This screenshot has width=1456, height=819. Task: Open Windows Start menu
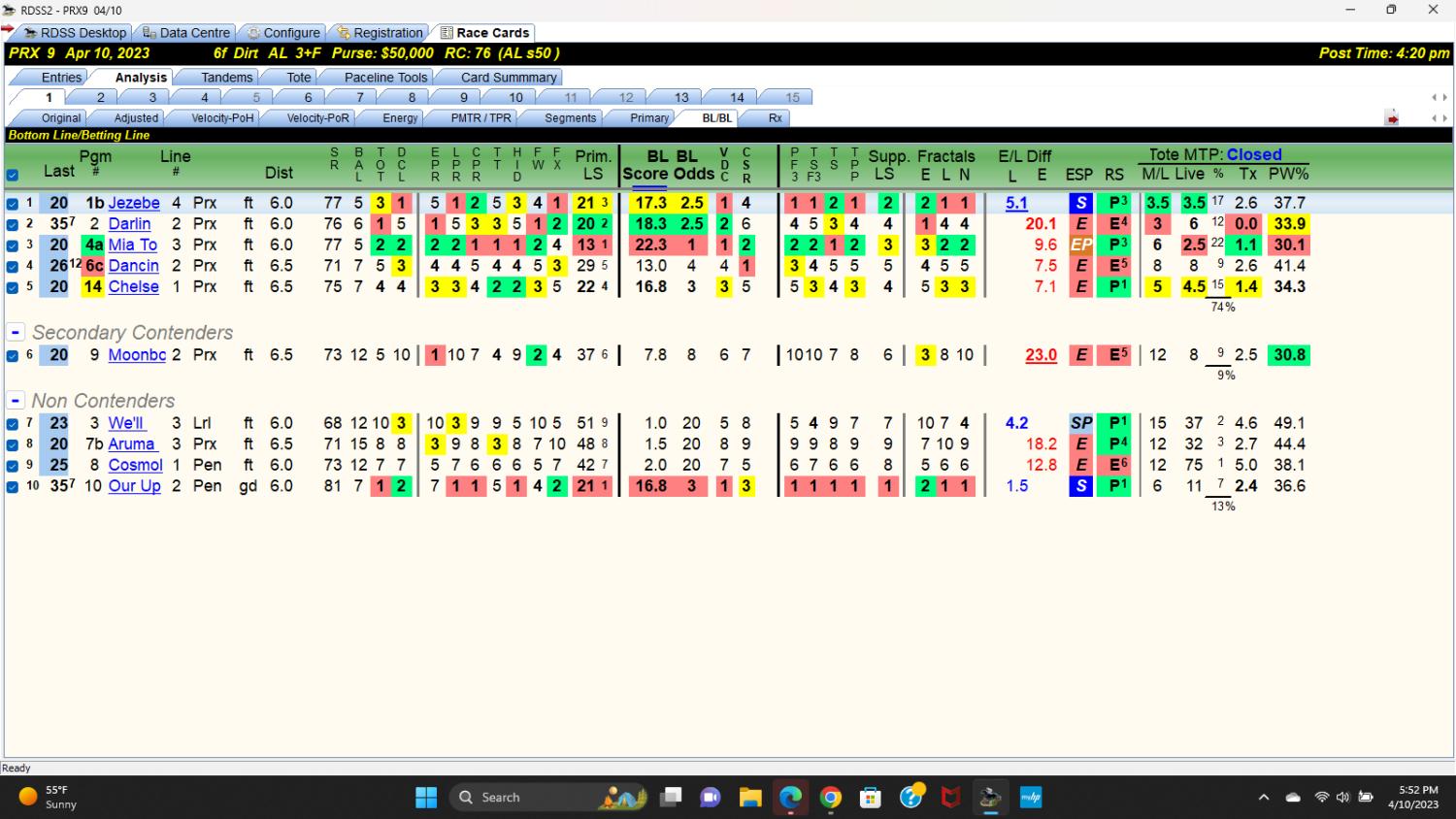pos(426,798)
